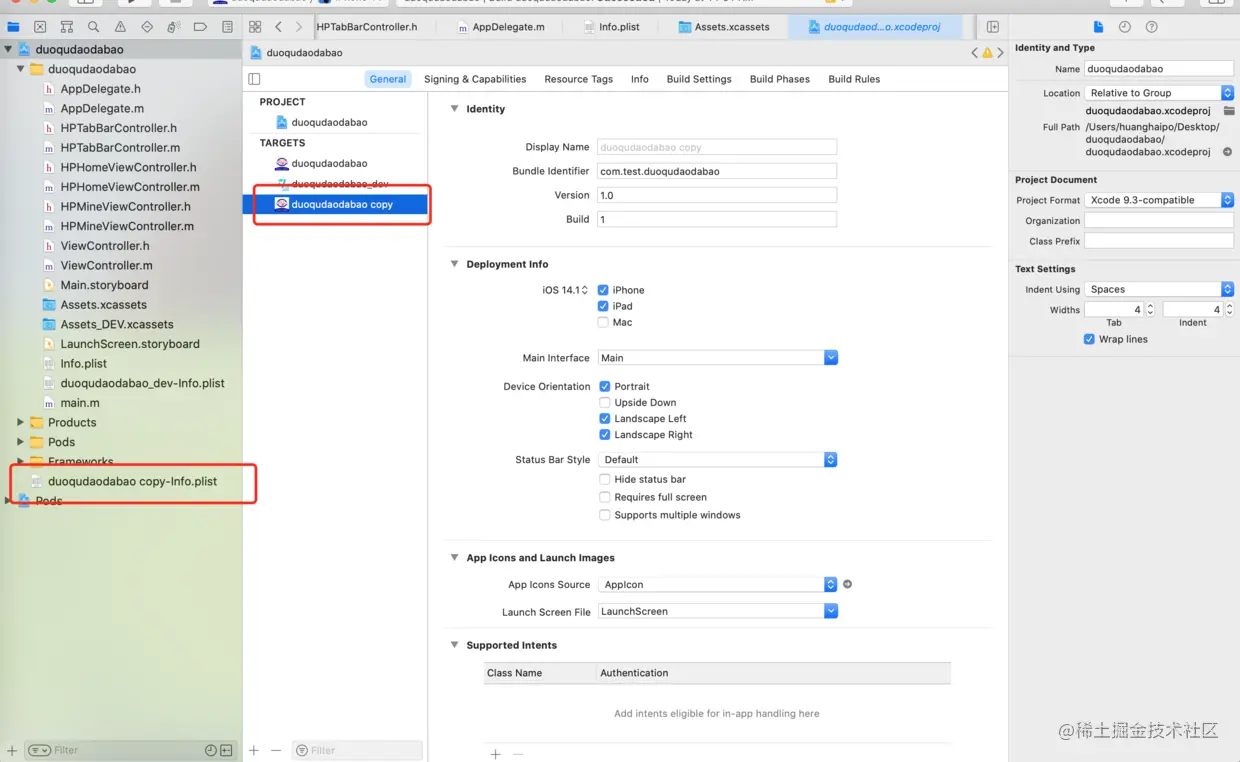Reveal xcodeproj full path in Finder
This screenshot has height=762, width=1240.
click(x=1227, y=152)
